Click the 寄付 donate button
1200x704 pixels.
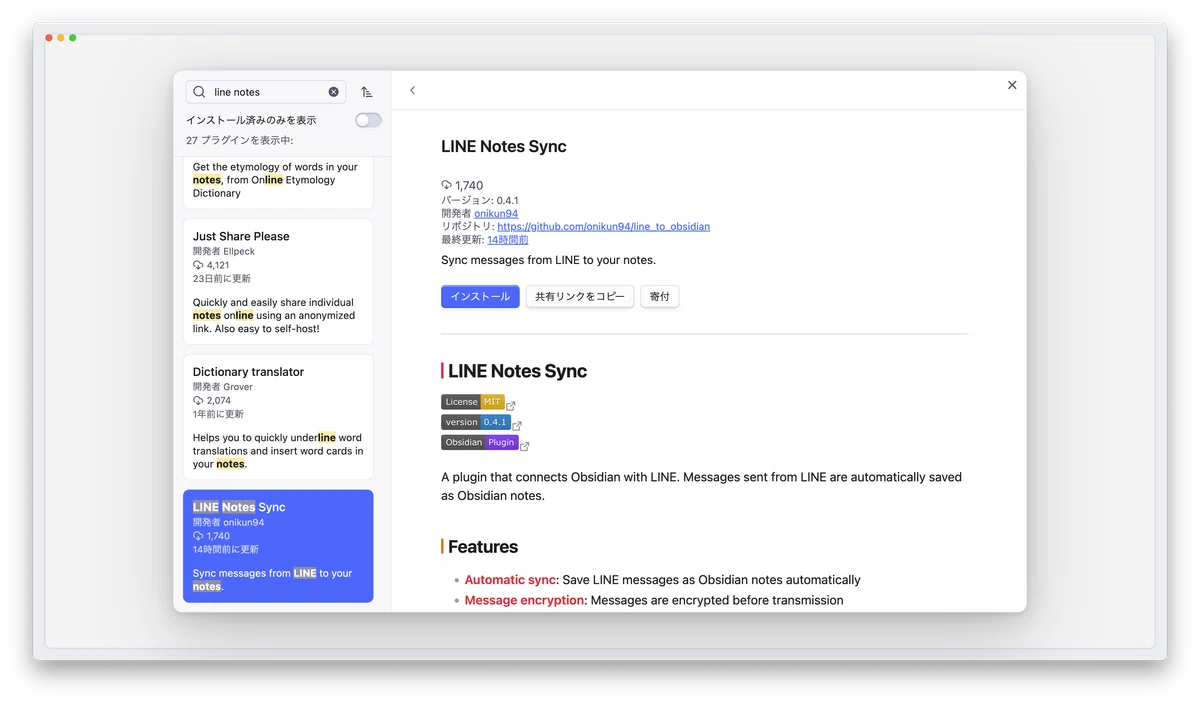660,296
